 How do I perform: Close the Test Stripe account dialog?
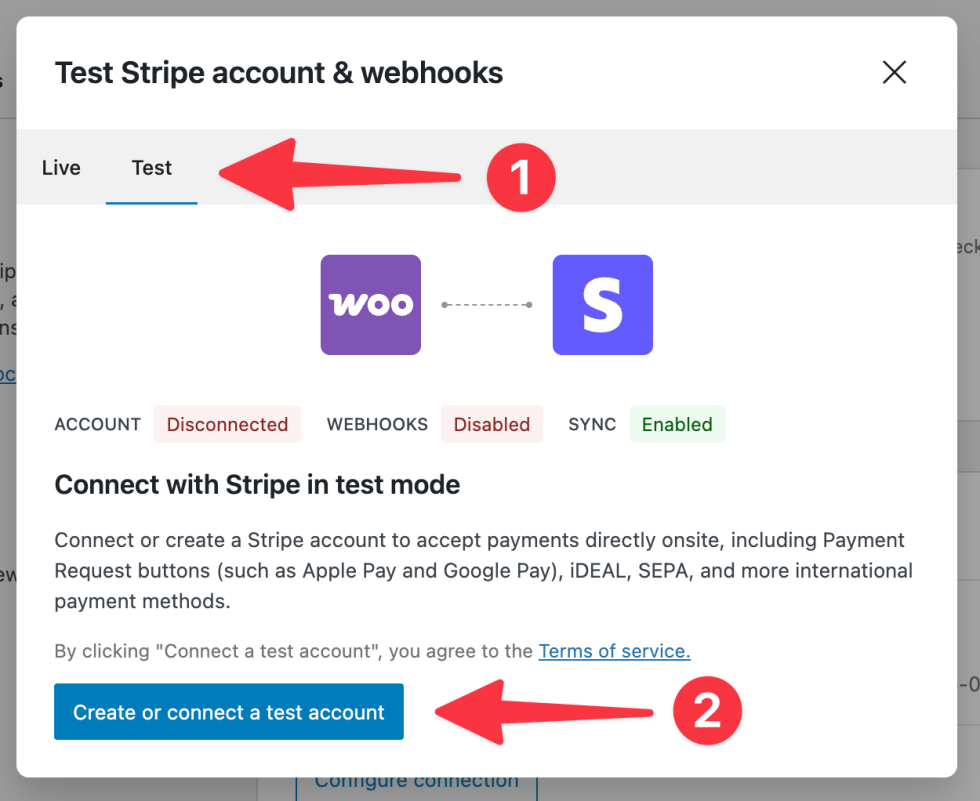(894, 72)
